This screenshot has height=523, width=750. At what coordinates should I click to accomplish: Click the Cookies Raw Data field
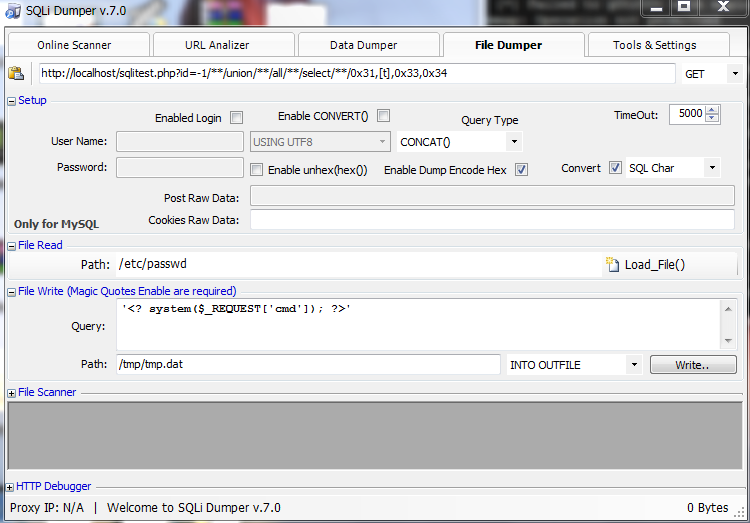pyautogui.click(x=492, y=220)
